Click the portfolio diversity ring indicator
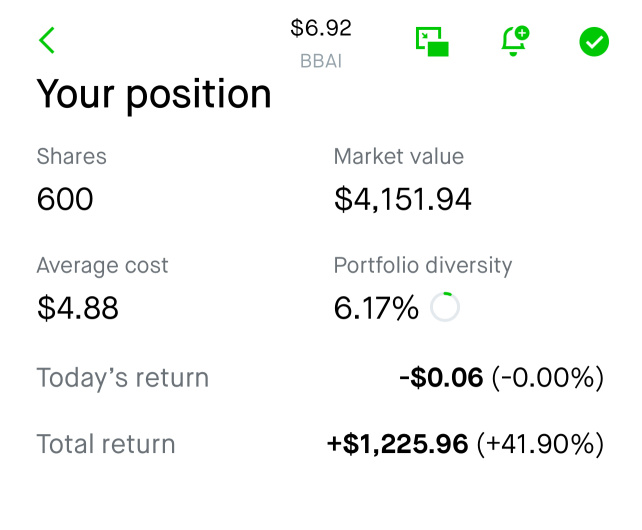642x530 pixels. pyautogui.click(x=445, y=307)
